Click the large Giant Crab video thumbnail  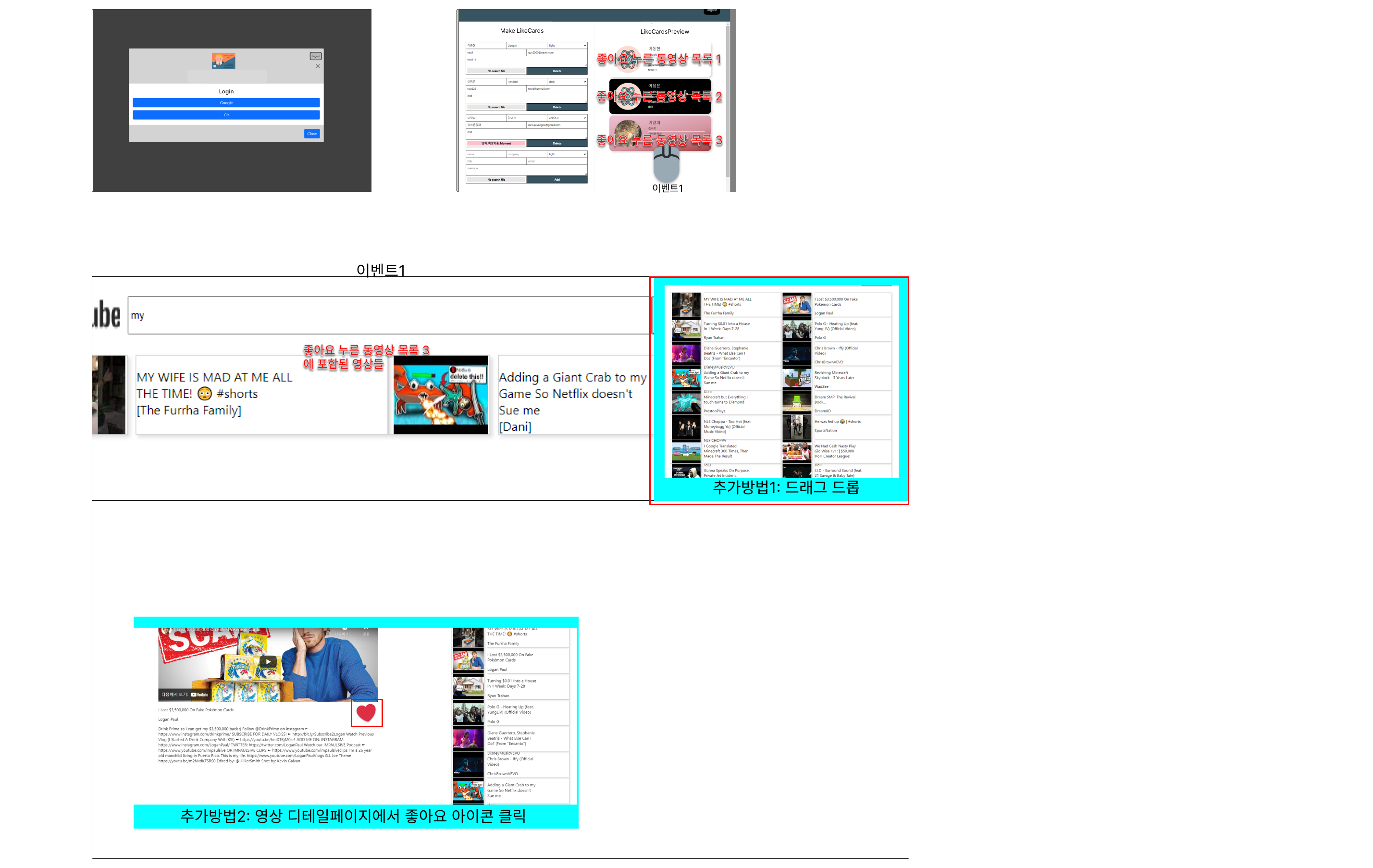pos(440,395)
